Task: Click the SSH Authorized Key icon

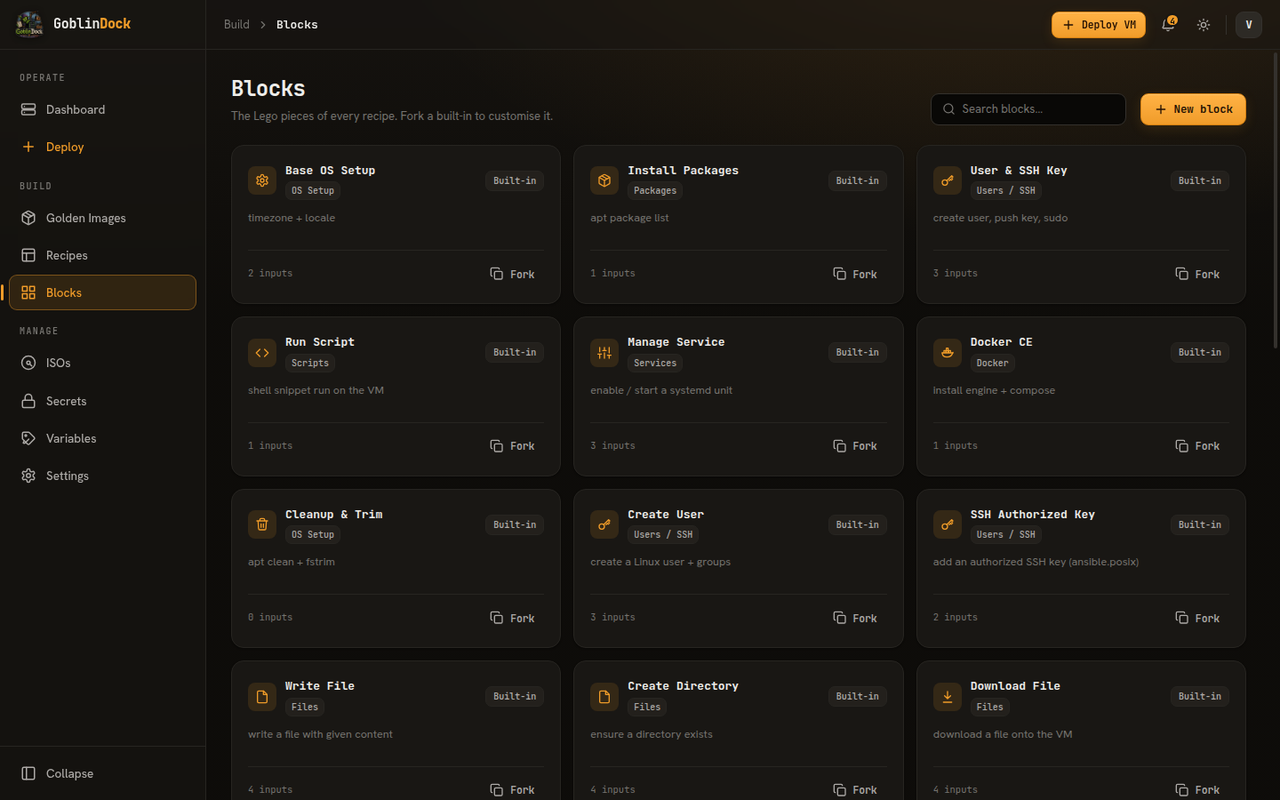Action: click(x=947, y=524)
